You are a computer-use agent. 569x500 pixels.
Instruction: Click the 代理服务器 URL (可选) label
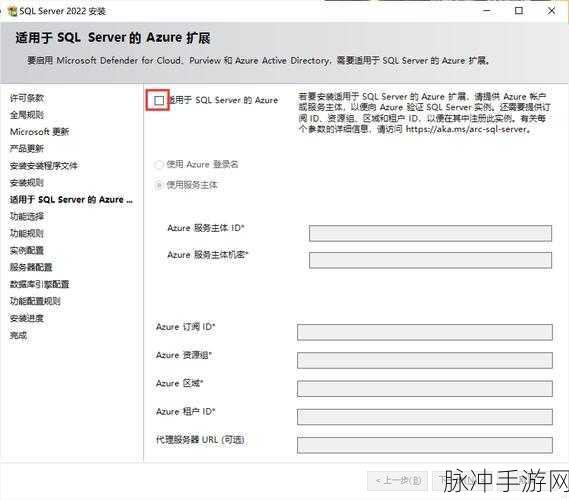pyautogui.click(x=200, y=440)
